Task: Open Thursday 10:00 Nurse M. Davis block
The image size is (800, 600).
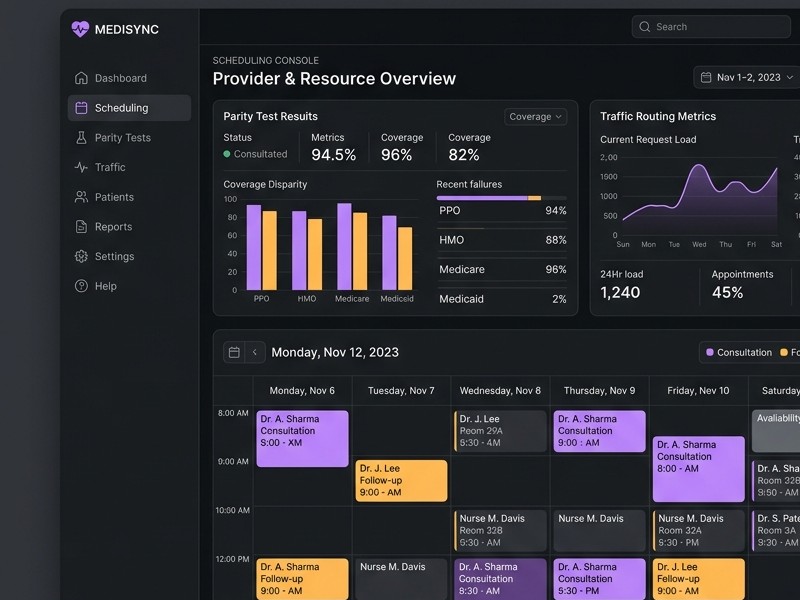Action: (x=599, y=531)
